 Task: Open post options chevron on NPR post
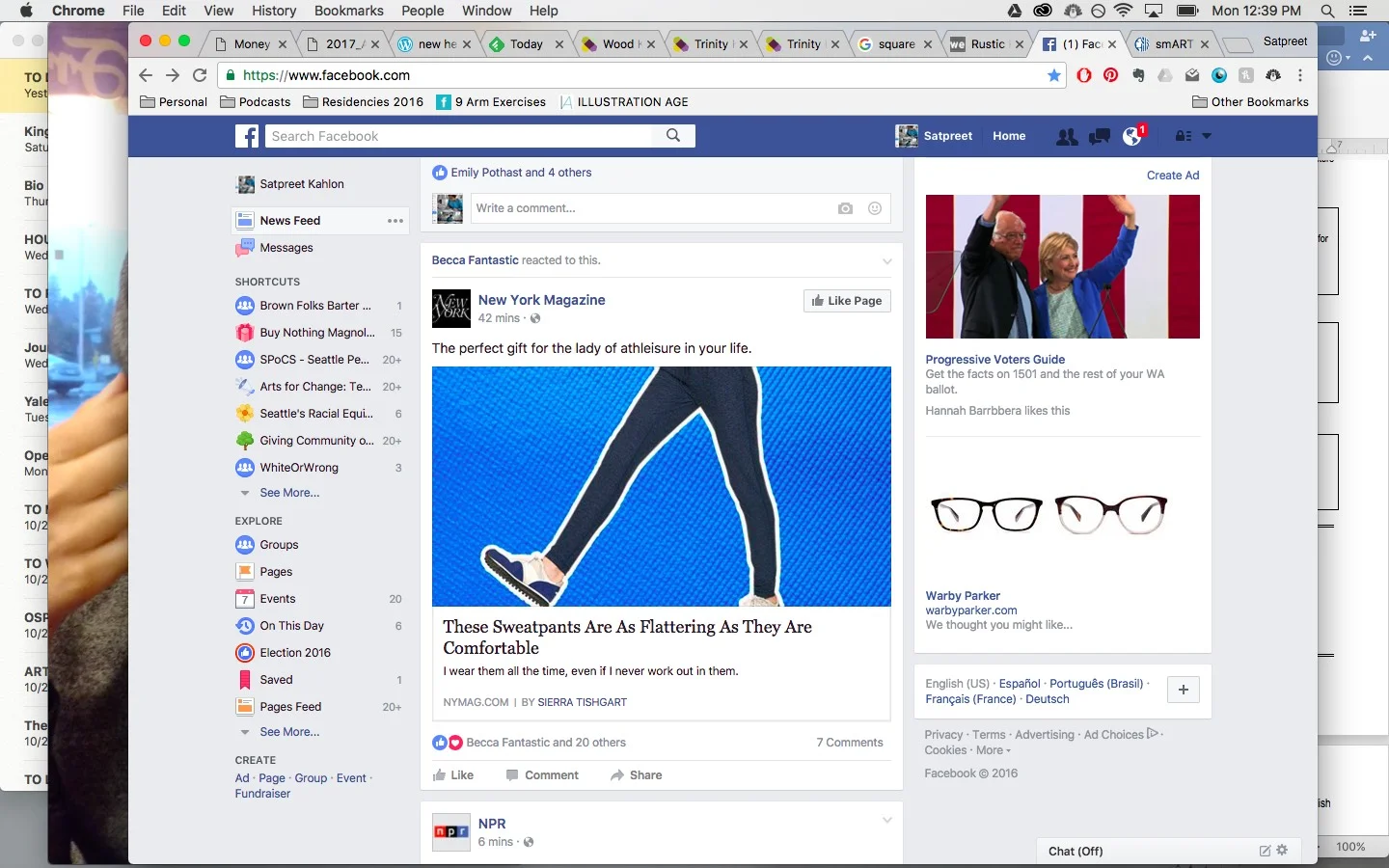pos(887,821)
